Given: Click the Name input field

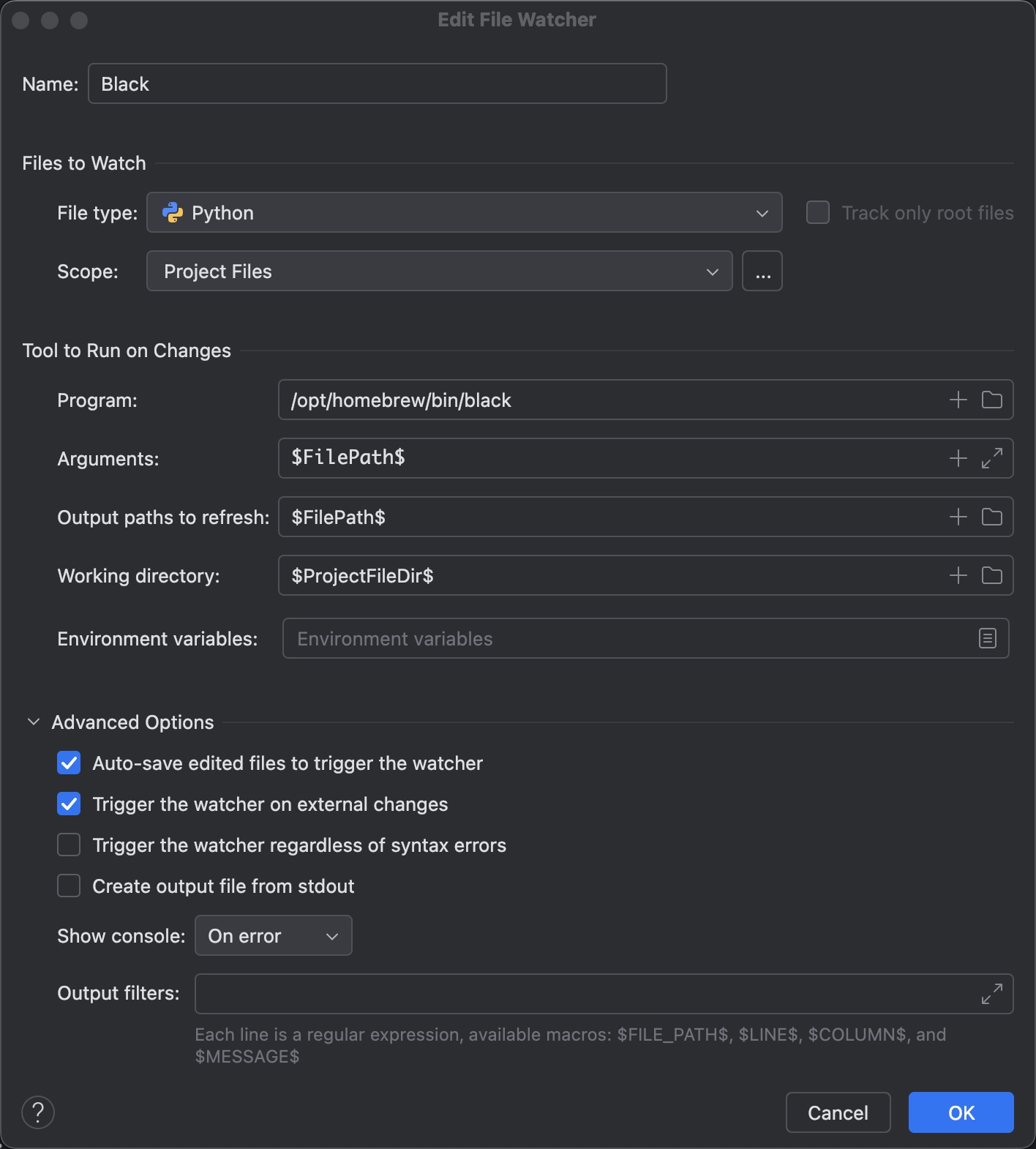Looking at the screenshot, I should tap(377, 84).
